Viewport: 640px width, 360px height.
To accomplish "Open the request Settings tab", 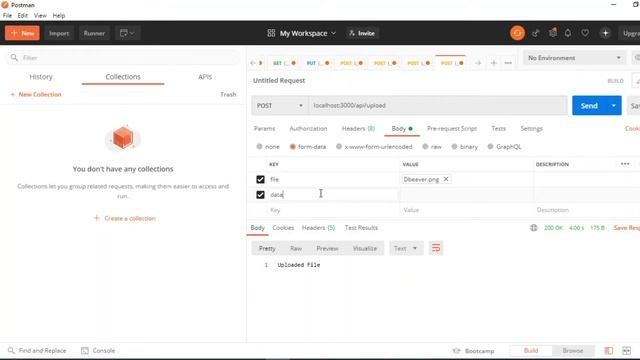I will point(531,129).
